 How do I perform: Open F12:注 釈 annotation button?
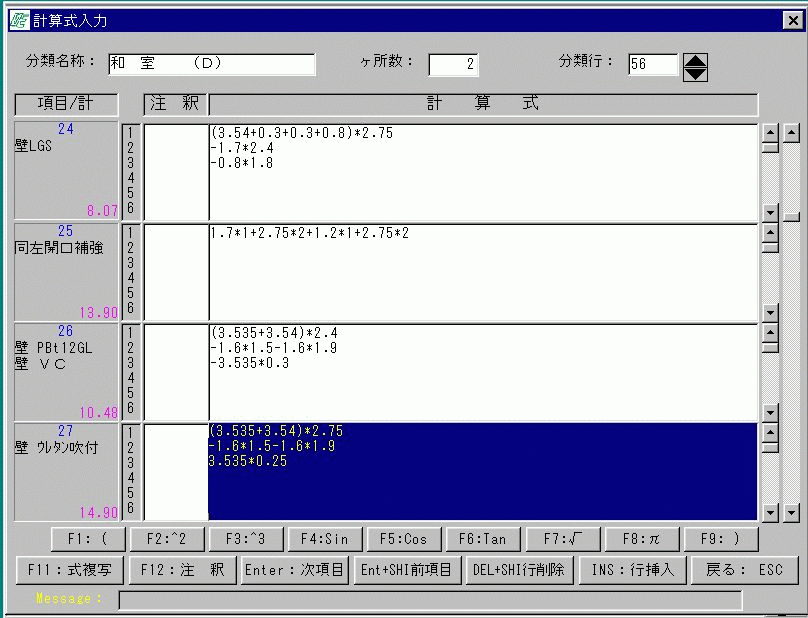tap(182, 570)
